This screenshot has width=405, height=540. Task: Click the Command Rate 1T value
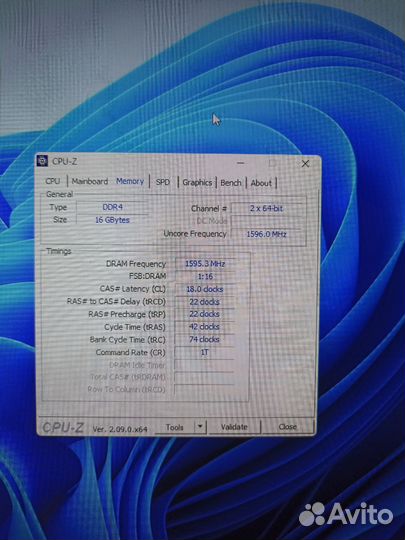pos(204,352)
